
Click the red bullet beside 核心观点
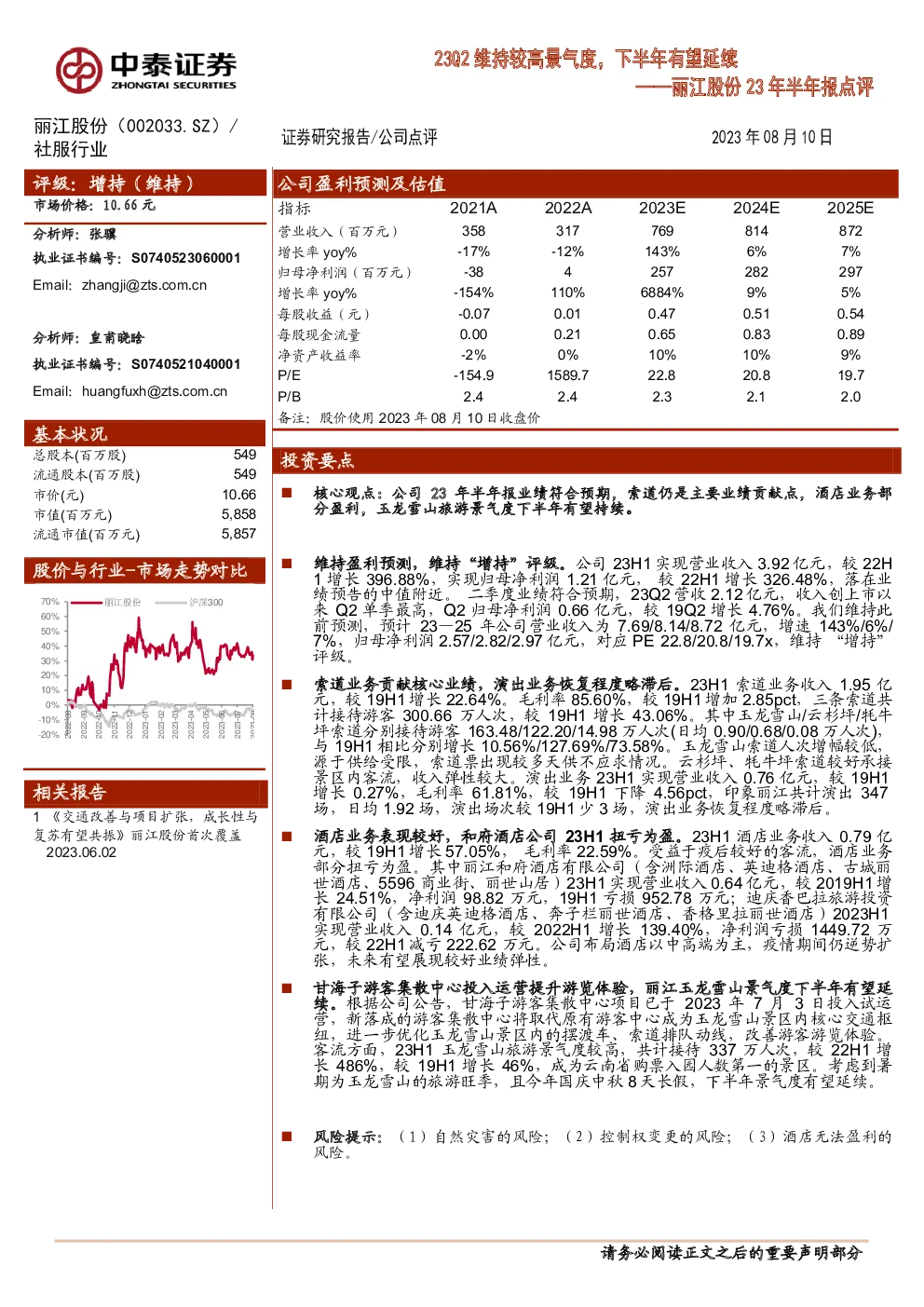click(287, 493)
